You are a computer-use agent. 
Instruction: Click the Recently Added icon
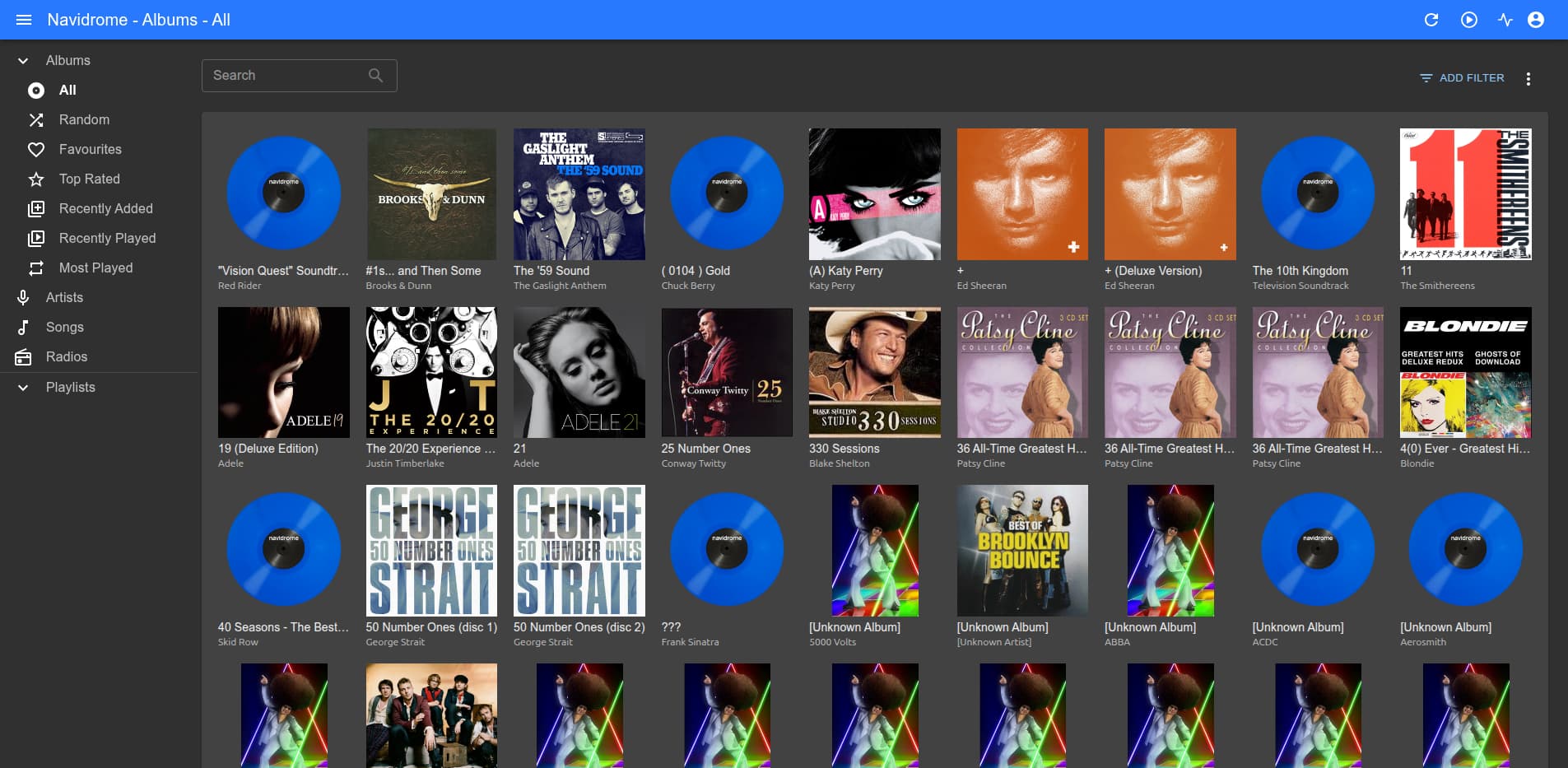[36, 209]
